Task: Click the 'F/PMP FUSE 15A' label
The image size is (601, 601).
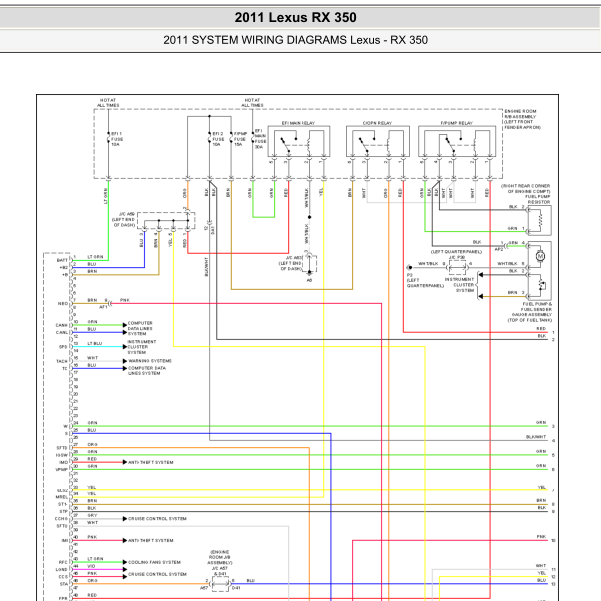Action: (240, 139)
